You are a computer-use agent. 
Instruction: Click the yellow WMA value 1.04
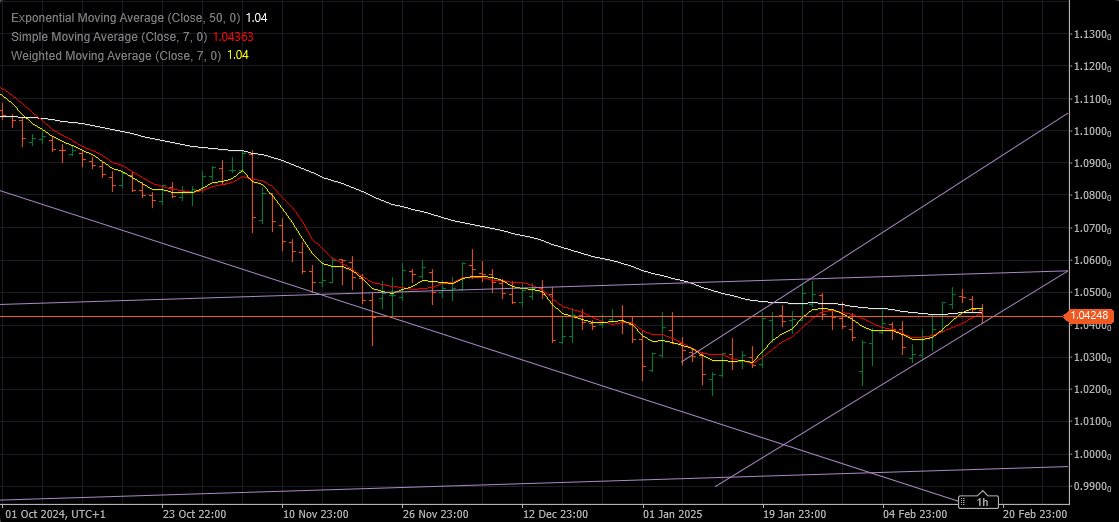coord(237,55)
